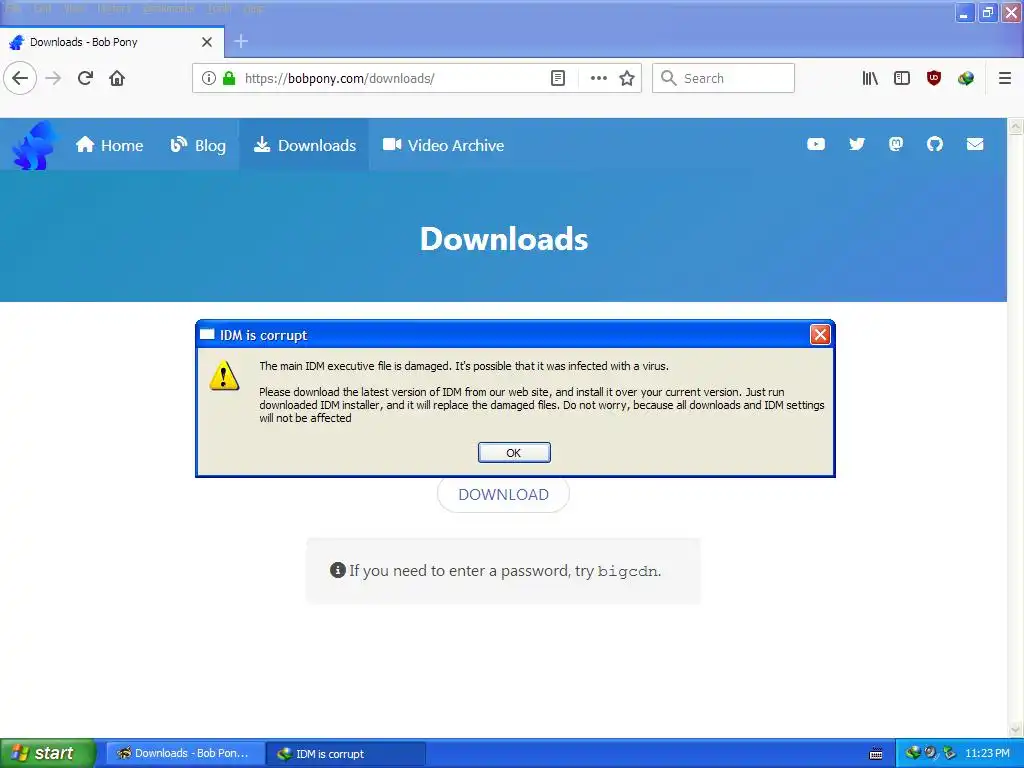Screen dimensions: 1024x768
Task: Open a new browser tab
Action: [x=241, y=41]
